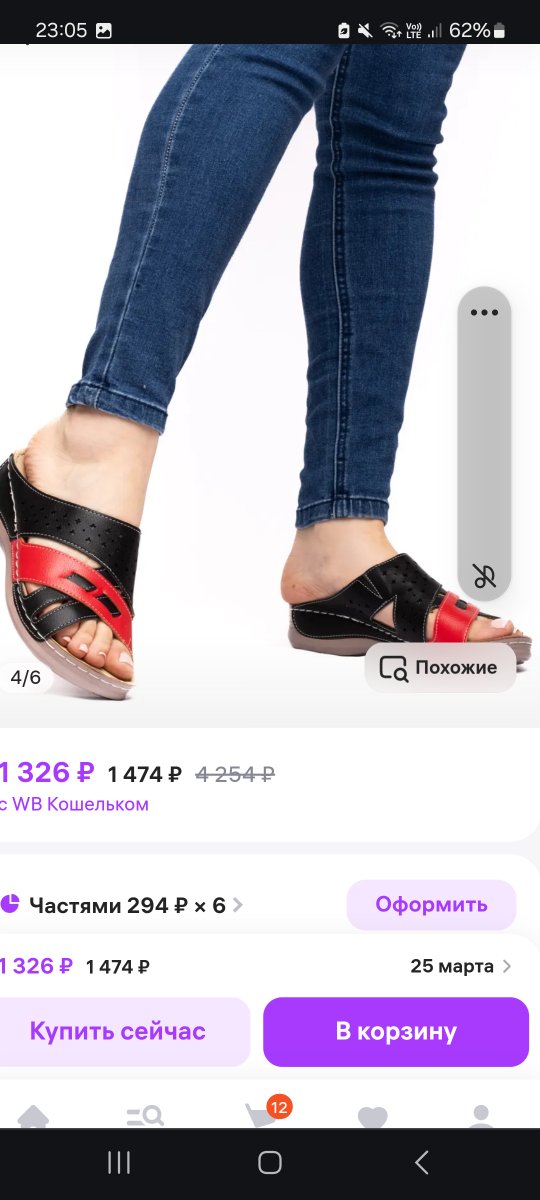Tap the Android recent apps button
The height and width of the screenshot is (1200, 540).
[119, 1162]
